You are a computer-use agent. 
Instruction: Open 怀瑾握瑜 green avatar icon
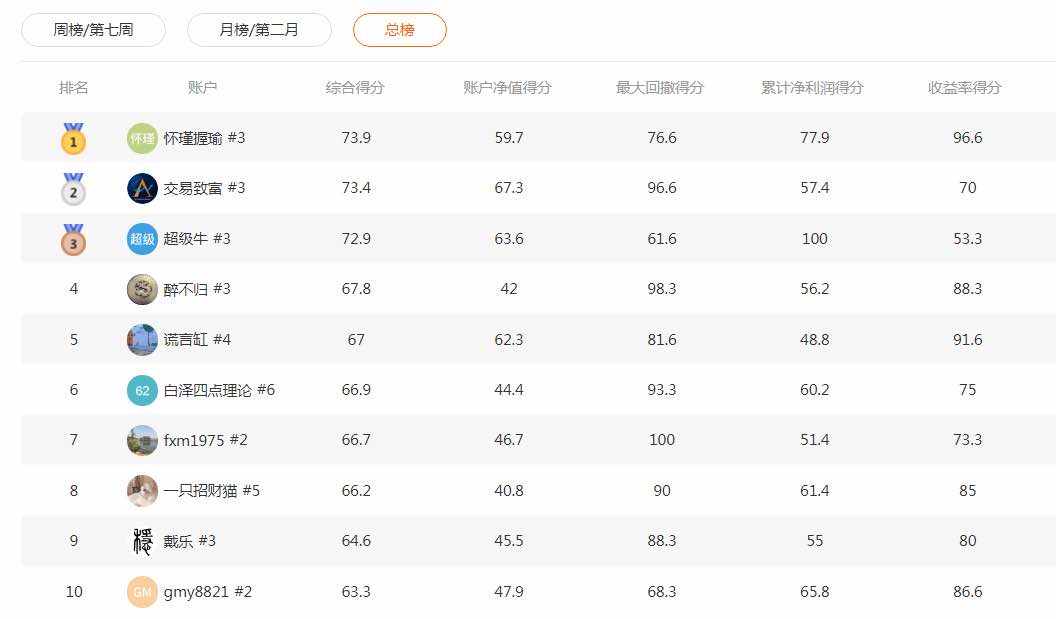pos(142,138)
